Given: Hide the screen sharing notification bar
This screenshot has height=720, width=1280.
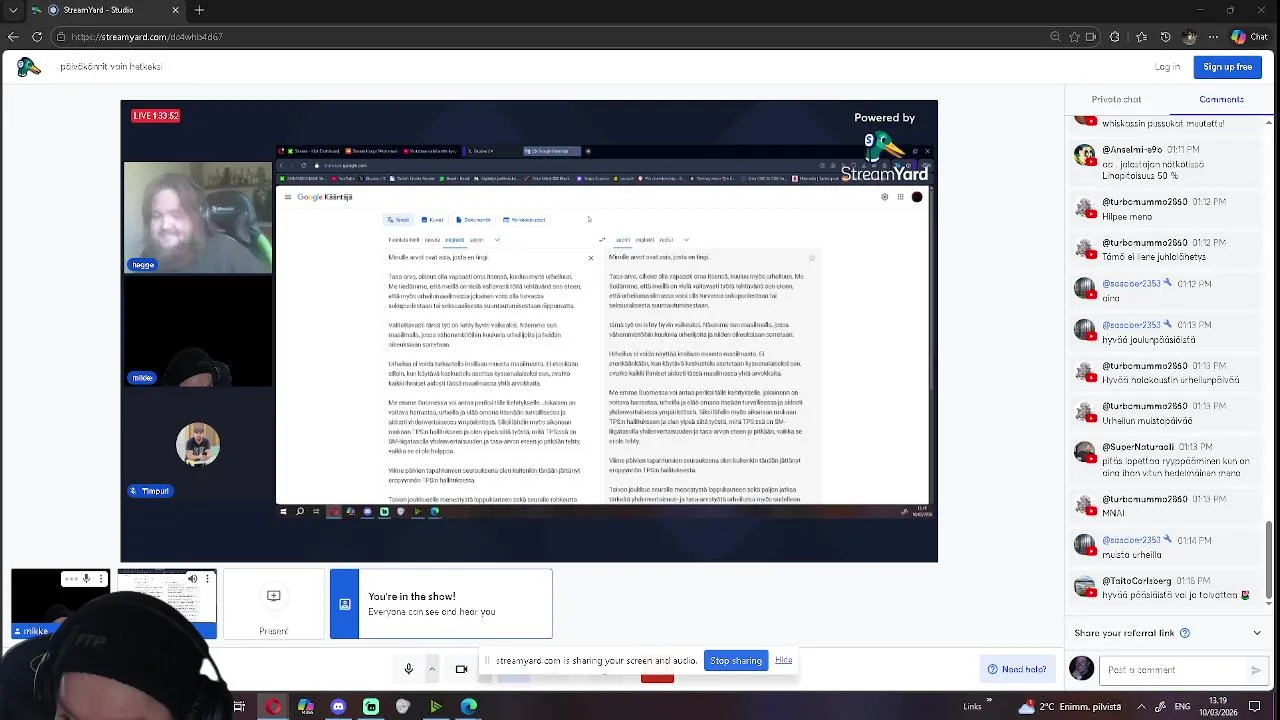Looking at the screenshot, I should pos(783,660).
